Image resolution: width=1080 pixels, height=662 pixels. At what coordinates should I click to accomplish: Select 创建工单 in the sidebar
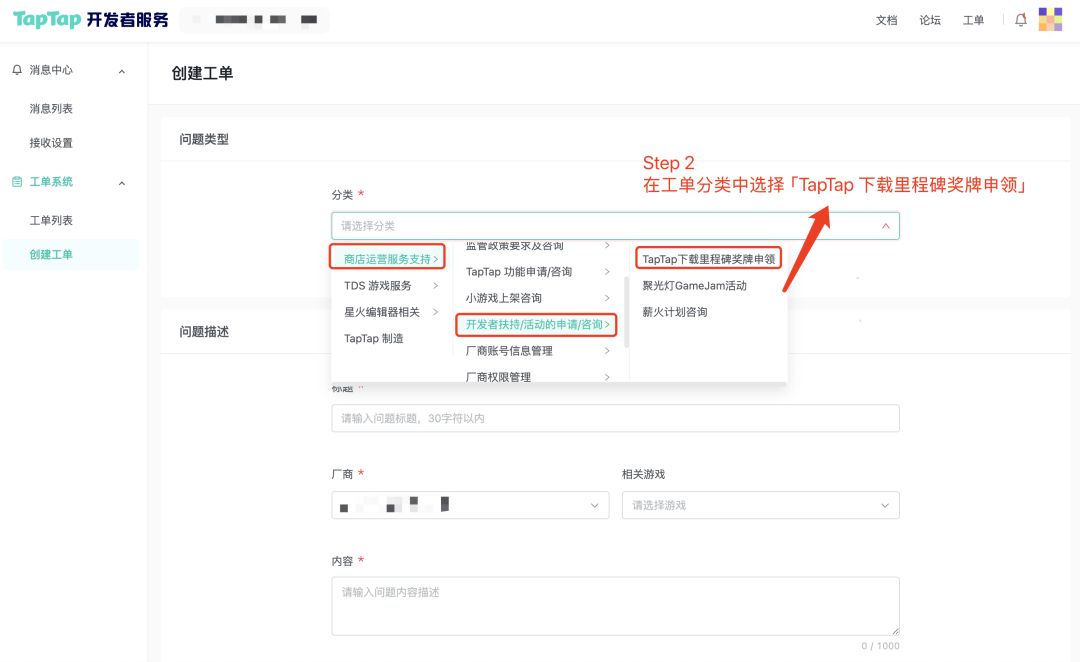tap(70, 254)
